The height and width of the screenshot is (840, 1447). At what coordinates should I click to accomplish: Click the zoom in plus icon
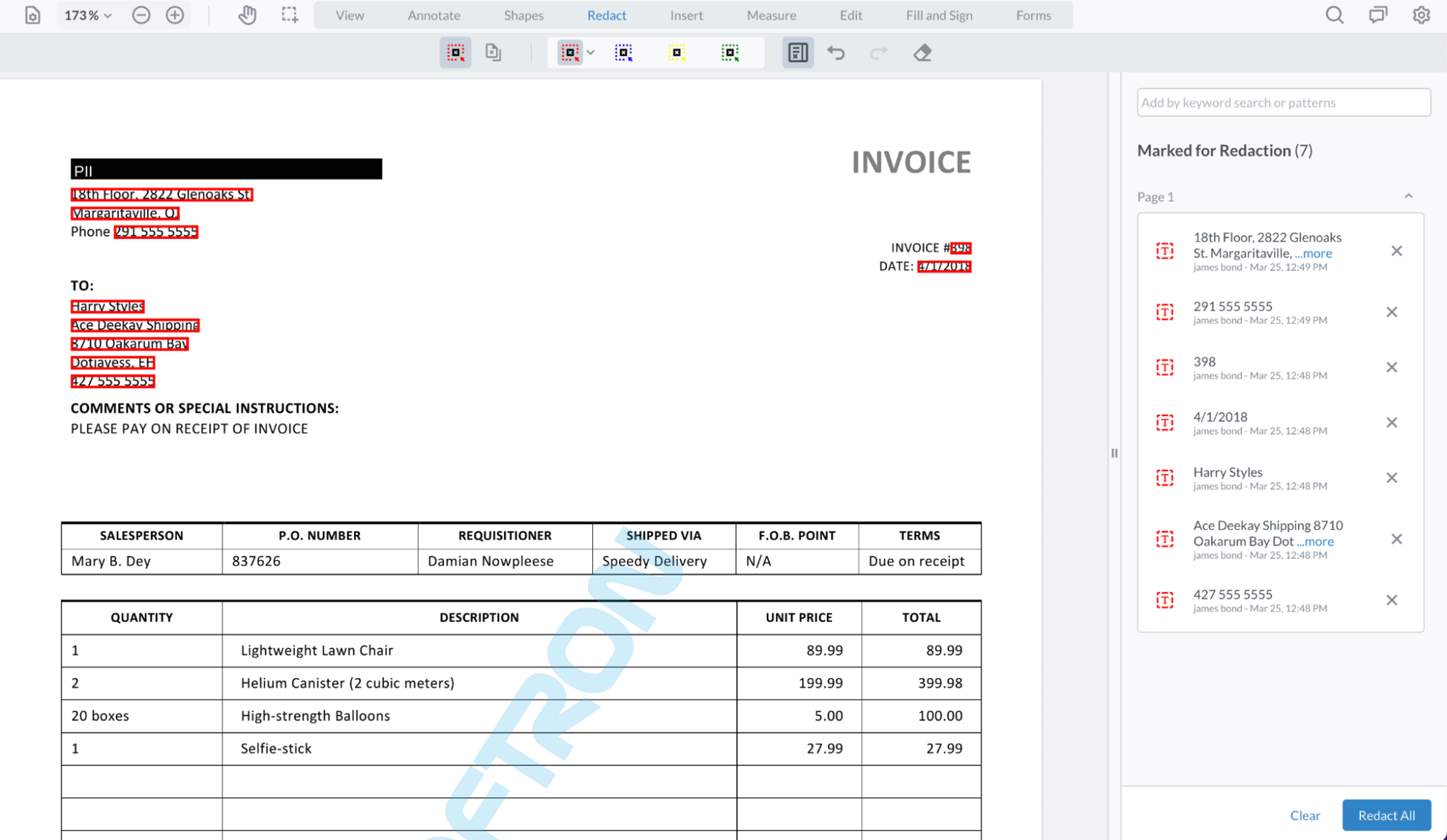[174, 15]
